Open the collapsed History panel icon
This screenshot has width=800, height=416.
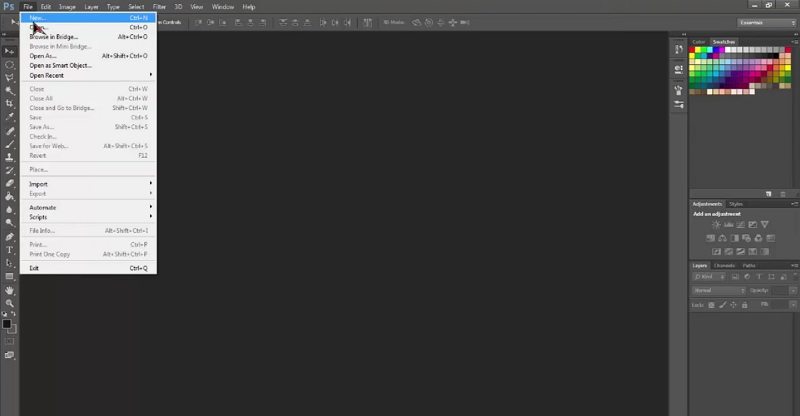click(x=679, y=50)
